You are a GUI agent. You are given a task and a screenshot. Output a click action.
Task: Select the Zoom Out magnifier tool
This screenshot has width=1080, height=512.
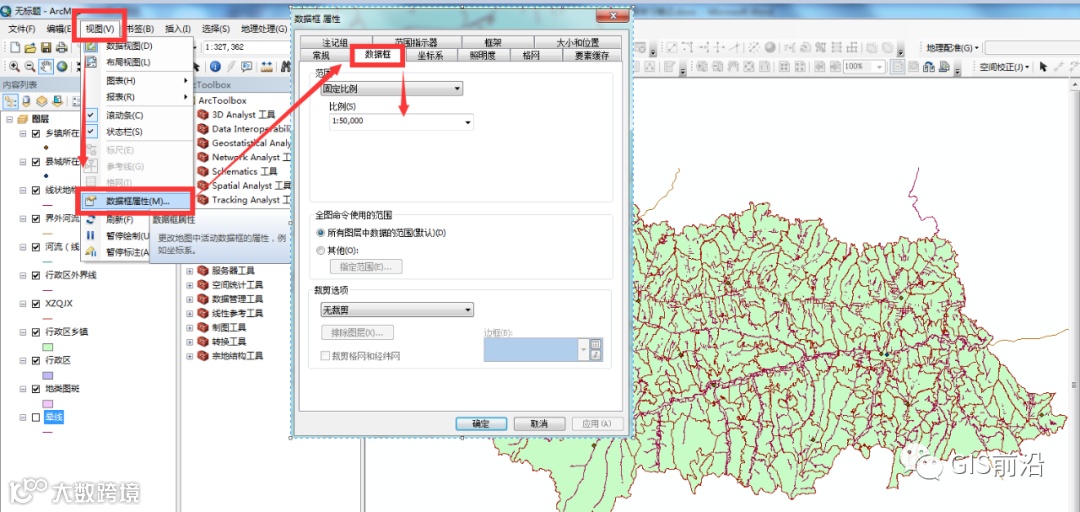coord(30,66)
